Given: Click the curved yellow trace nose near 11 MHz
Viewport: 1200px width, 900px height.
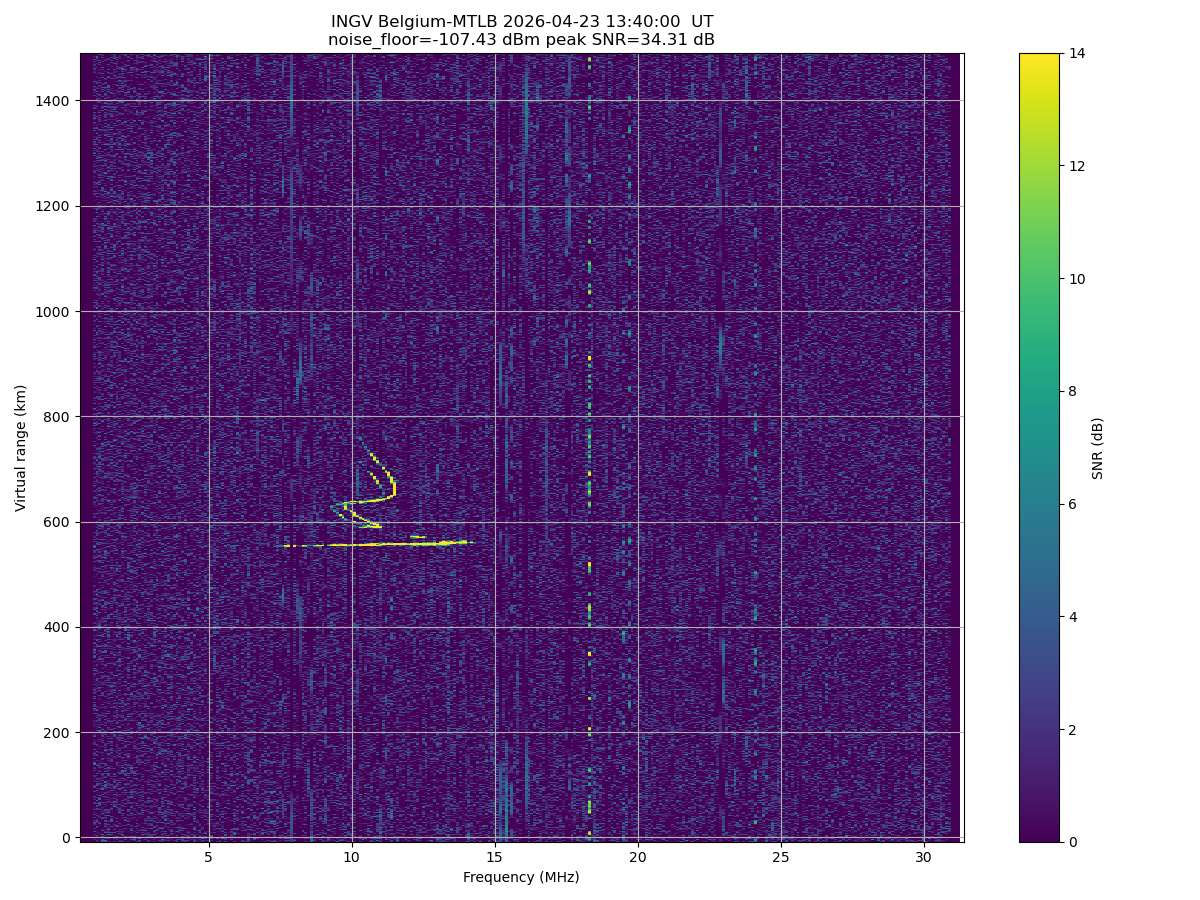Looking at the screenshot, I should (x=393, y=488).
